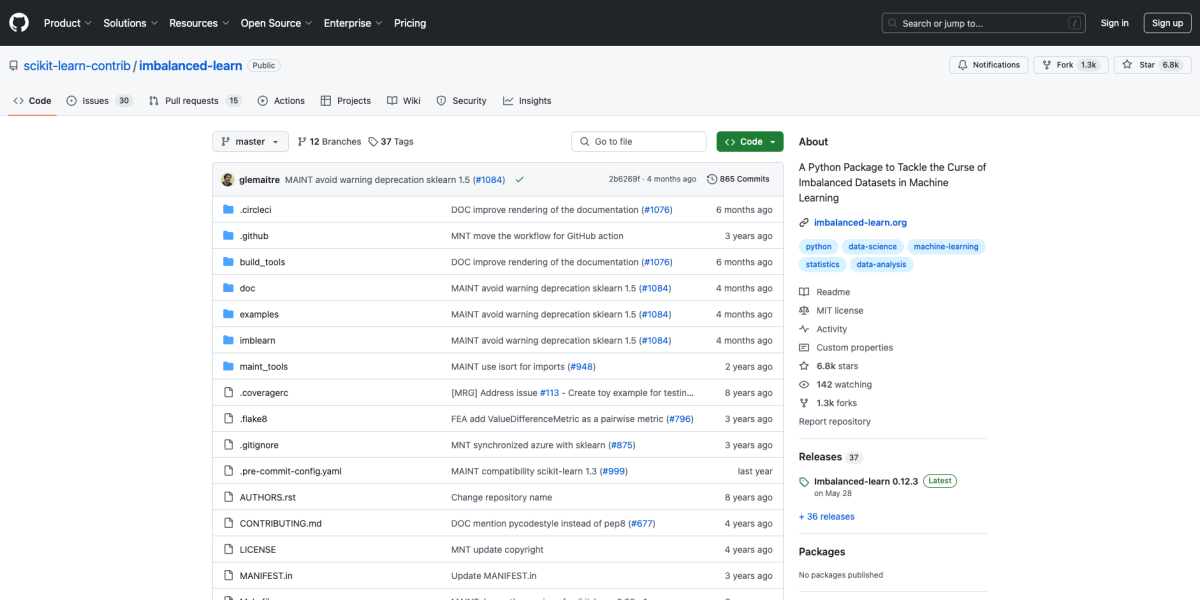The image size is (1200, 600).
Task: Expand the master branch dropdown
Action: pos(250,142)
